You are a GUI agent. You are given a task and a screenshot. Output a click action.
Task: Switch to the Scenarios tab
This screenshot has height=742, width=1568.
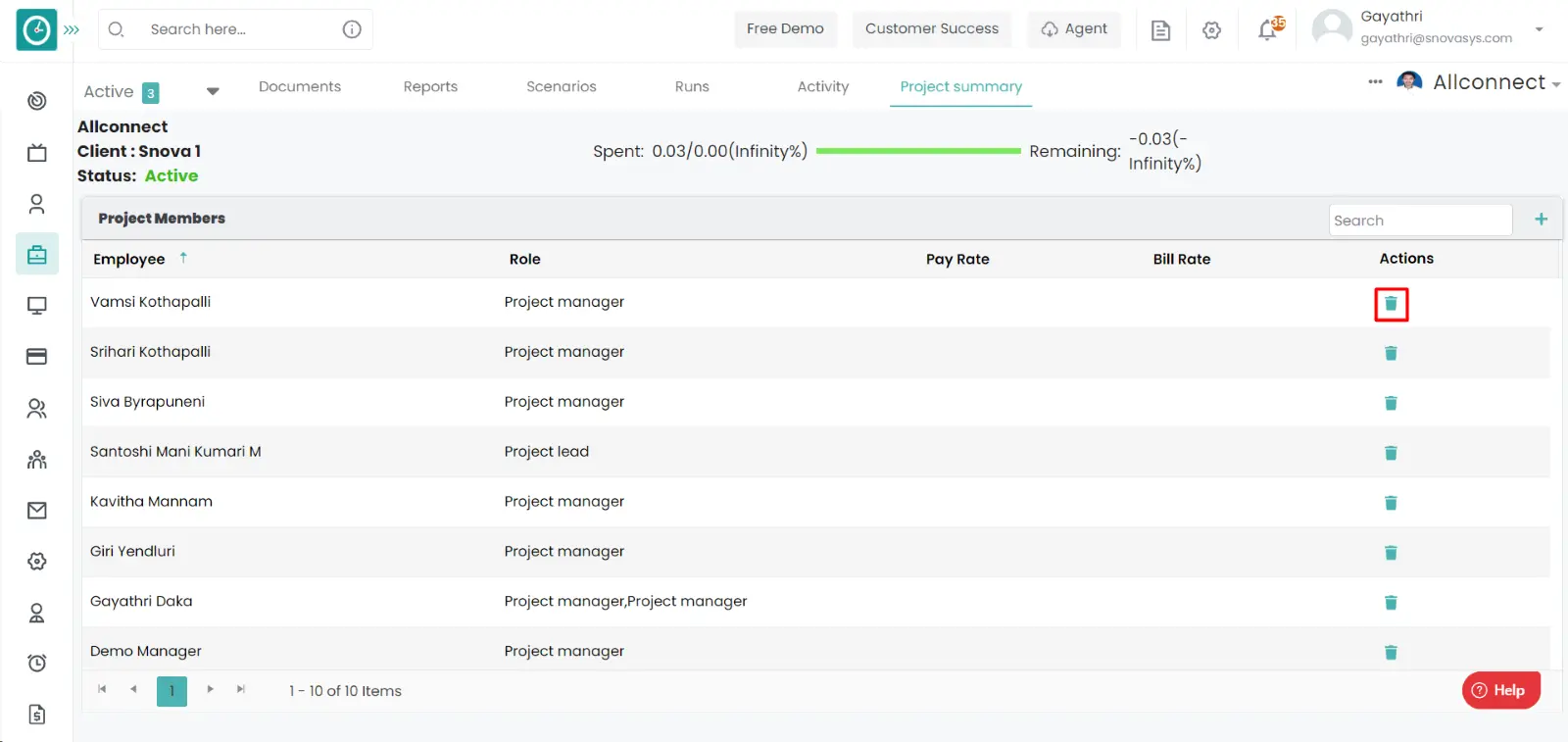tap(561, 86)
